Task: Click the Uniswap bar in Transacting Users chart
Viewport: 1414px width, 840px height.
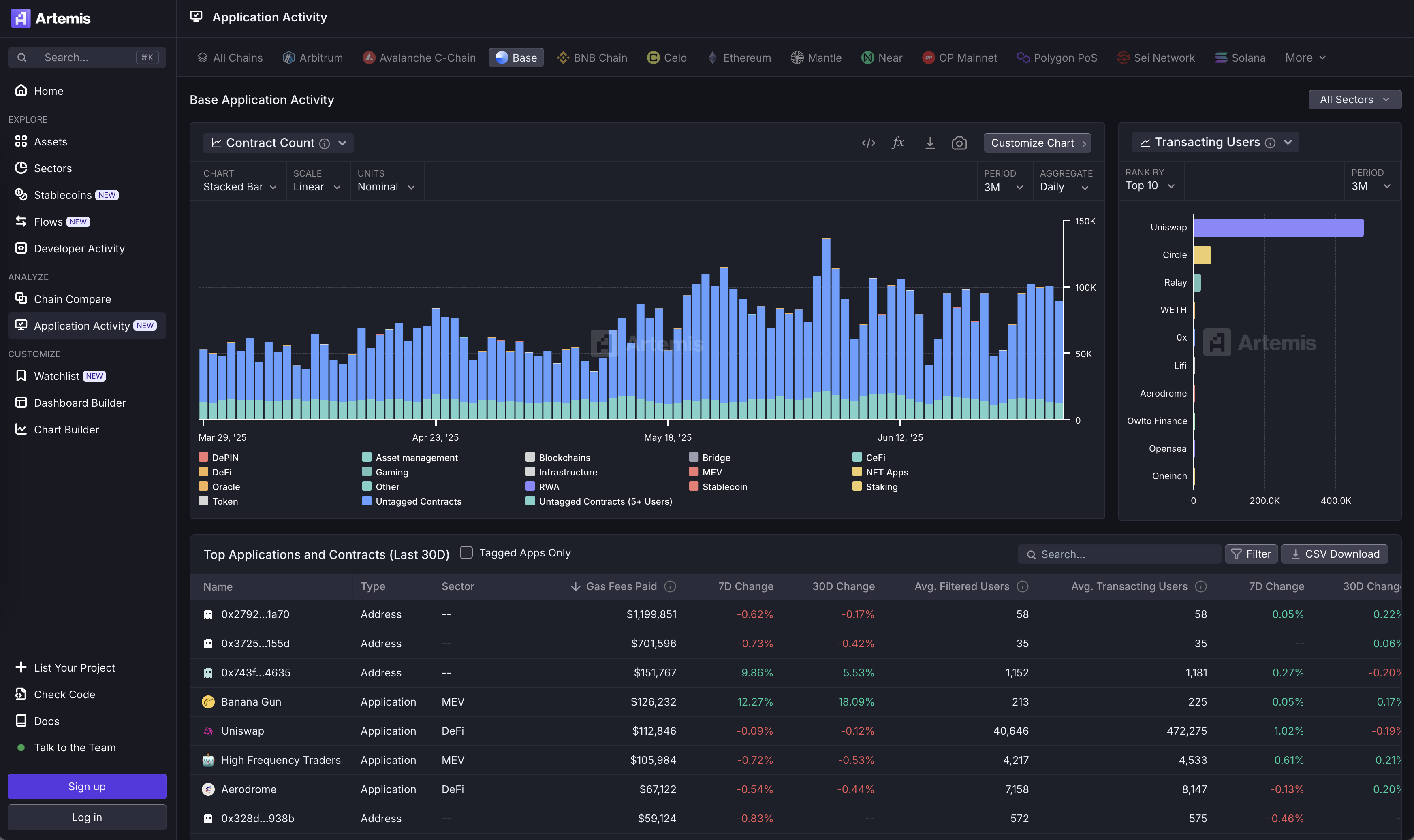Action: tap(1278, 228)
